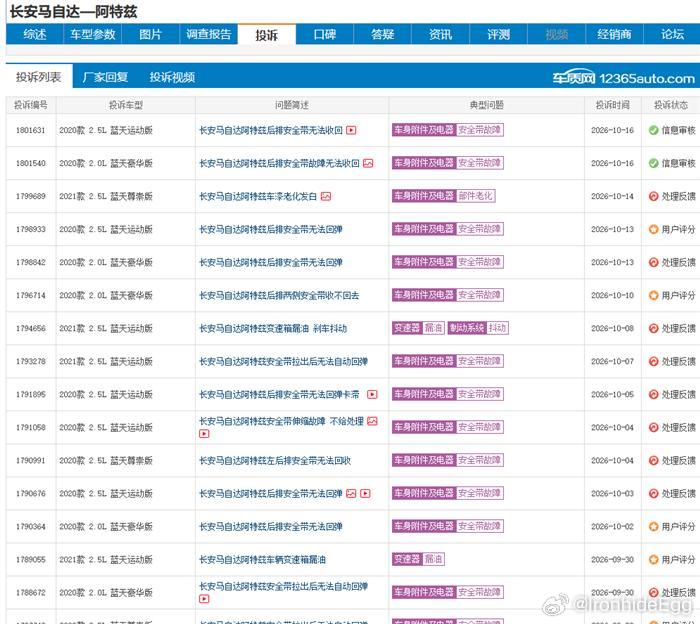Click green check status icon of 1801540
This screenshot has height=624, width=700.
[654, 163]
